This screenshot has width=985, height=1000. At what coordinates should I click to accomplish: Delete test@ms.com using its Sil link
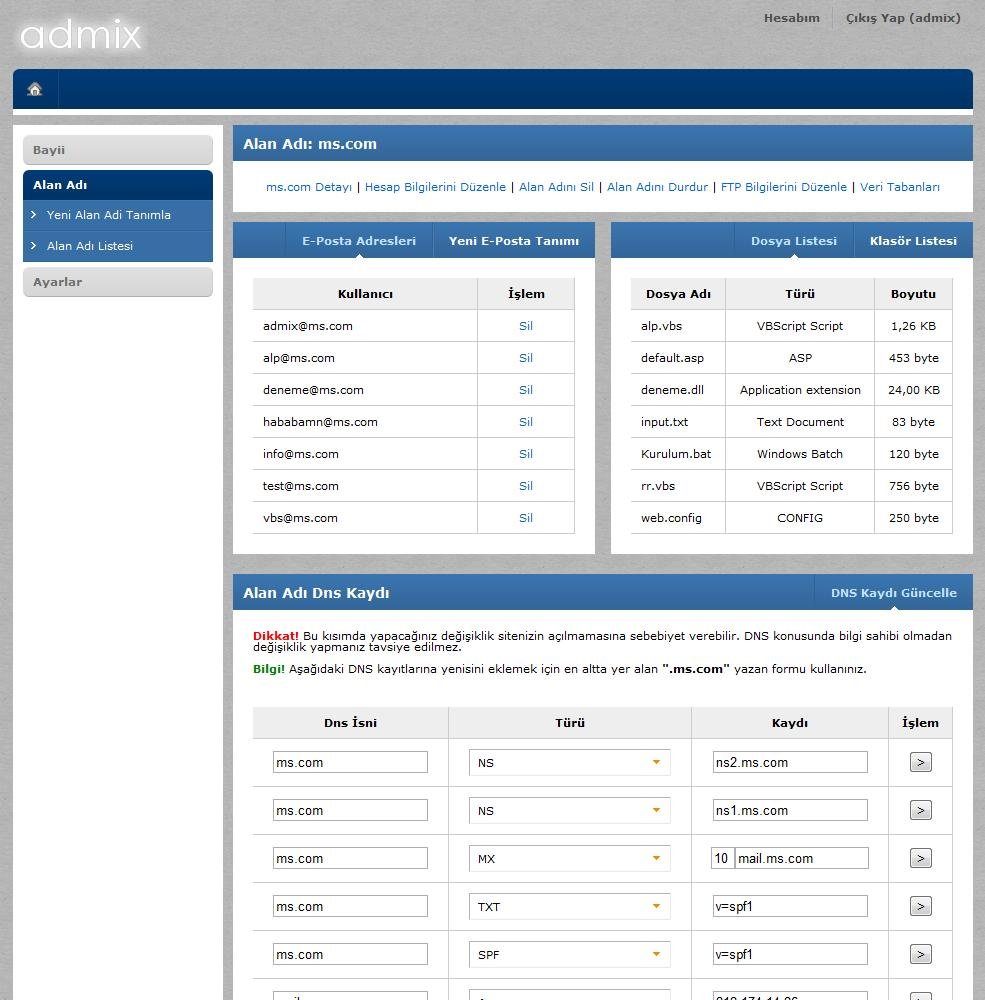[525, 486]
